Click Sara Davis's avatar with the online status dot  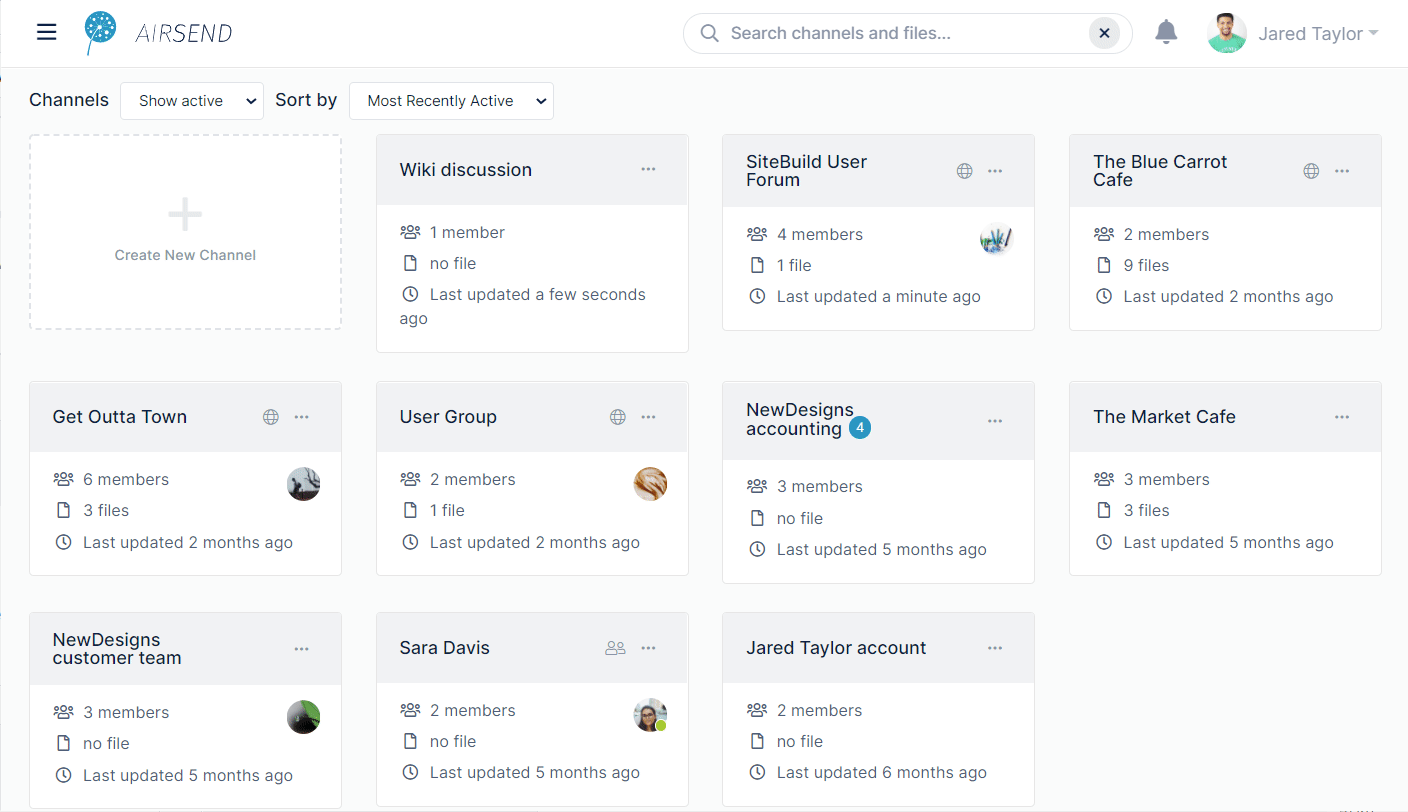650,715
